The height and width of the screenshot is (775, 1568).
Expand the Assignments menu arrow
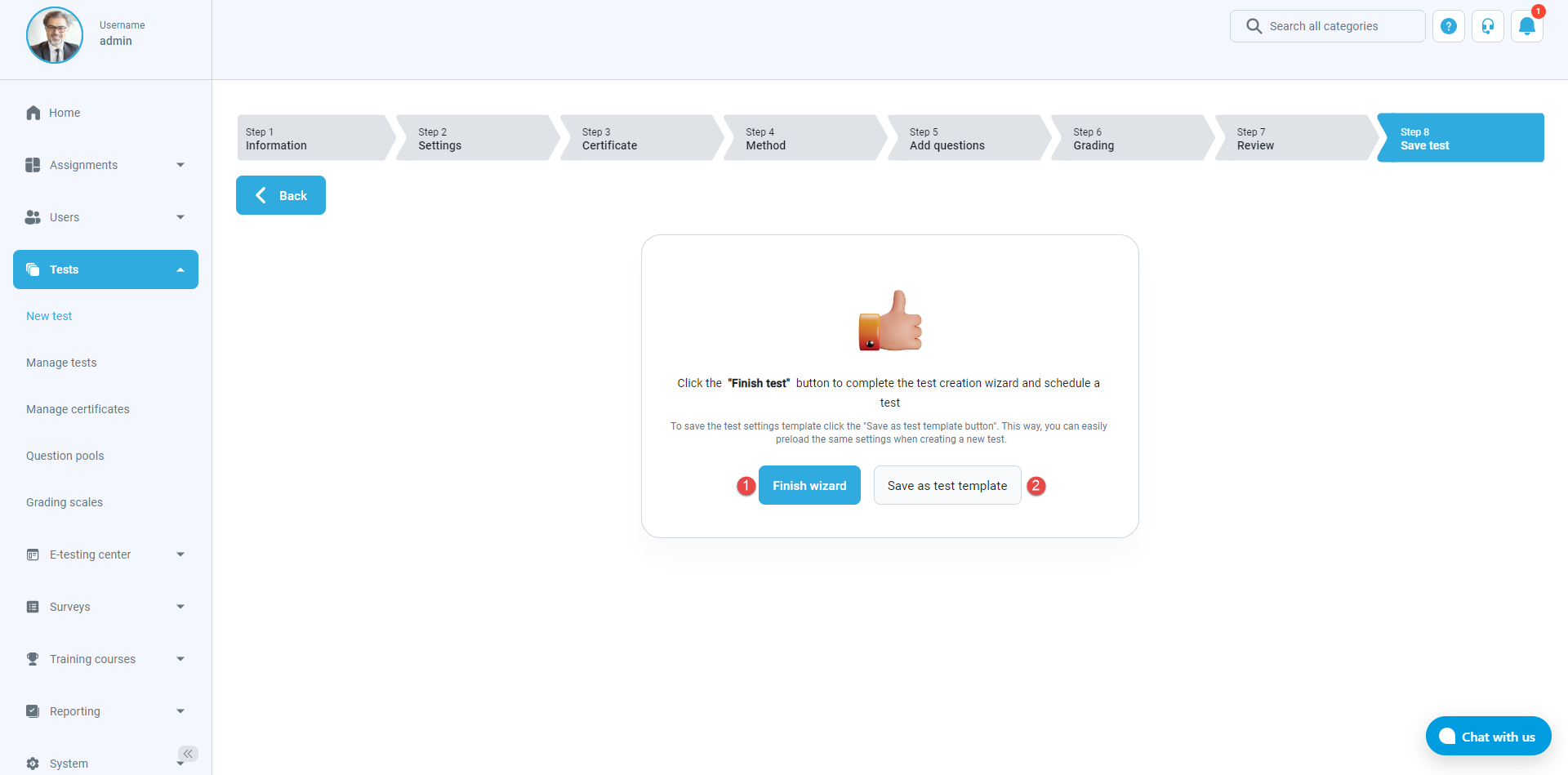click(180, 165)
